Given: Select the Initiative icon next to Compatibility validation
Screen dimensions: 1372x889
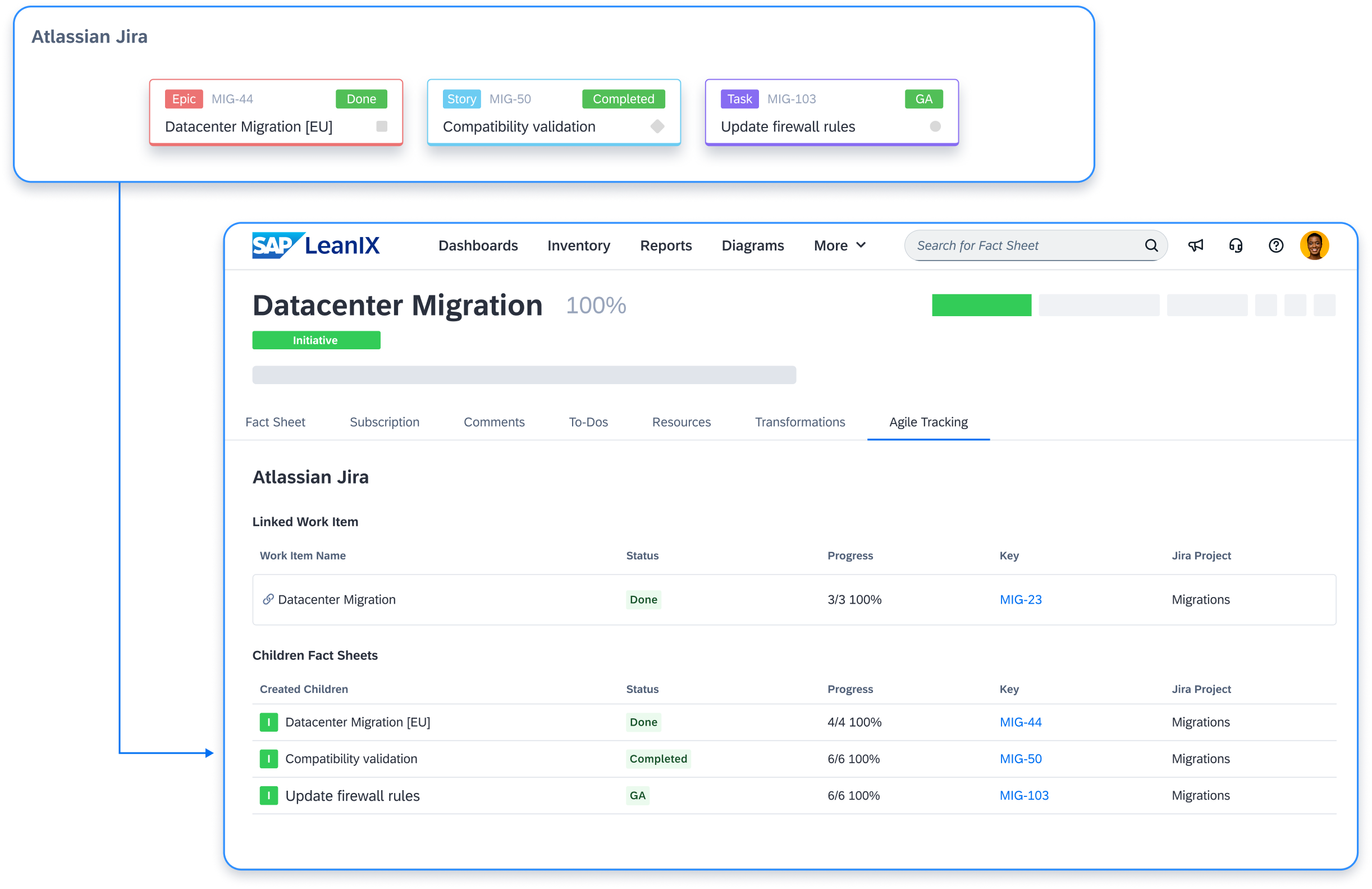Looking at the screenshot, I should coord(269,759).
